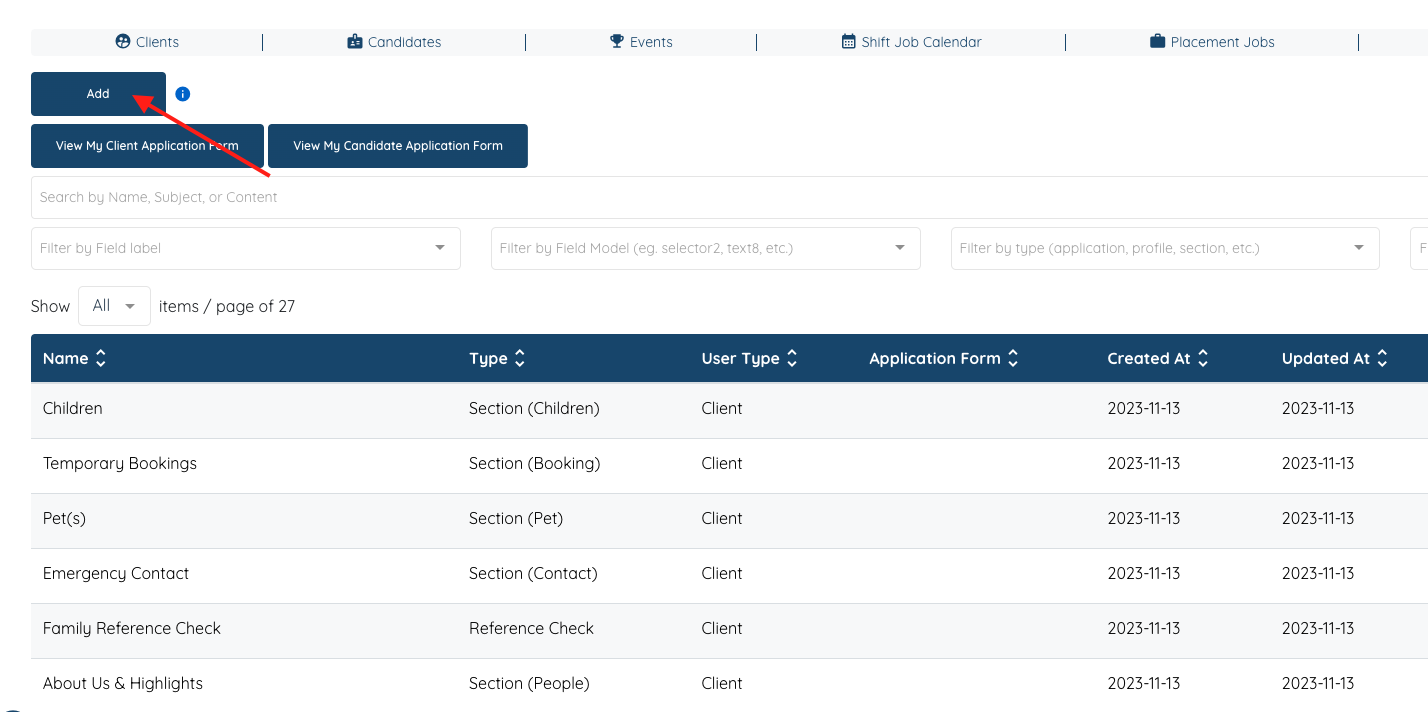Toggle sorting on the User Type column
The image size is (1428, 712).
point(790,358)
